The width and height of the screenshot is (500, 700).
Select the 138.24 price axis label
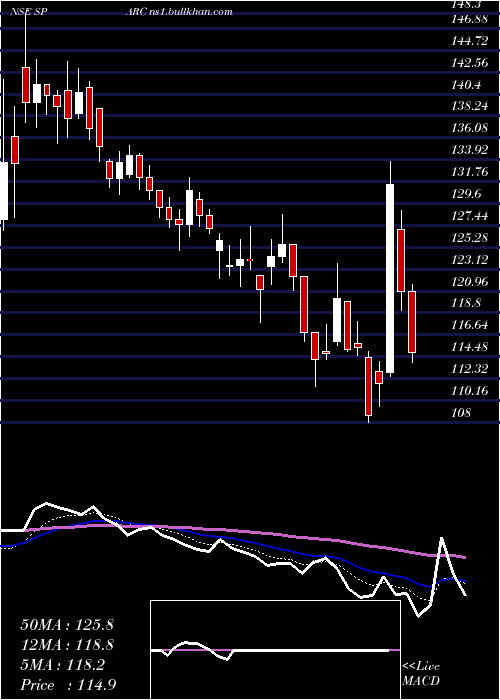(x=470, y=107)
